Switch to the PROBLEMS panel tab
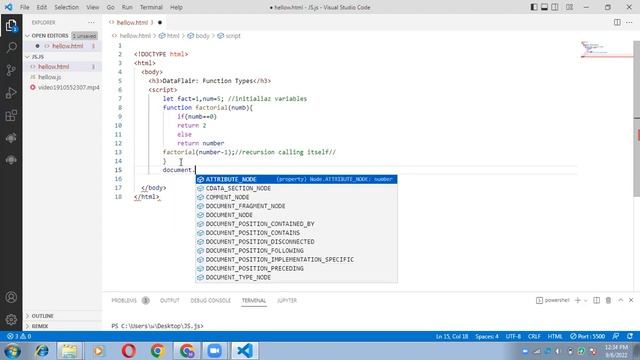The width and height of the screenshot is (640, 360). [124, 300]
